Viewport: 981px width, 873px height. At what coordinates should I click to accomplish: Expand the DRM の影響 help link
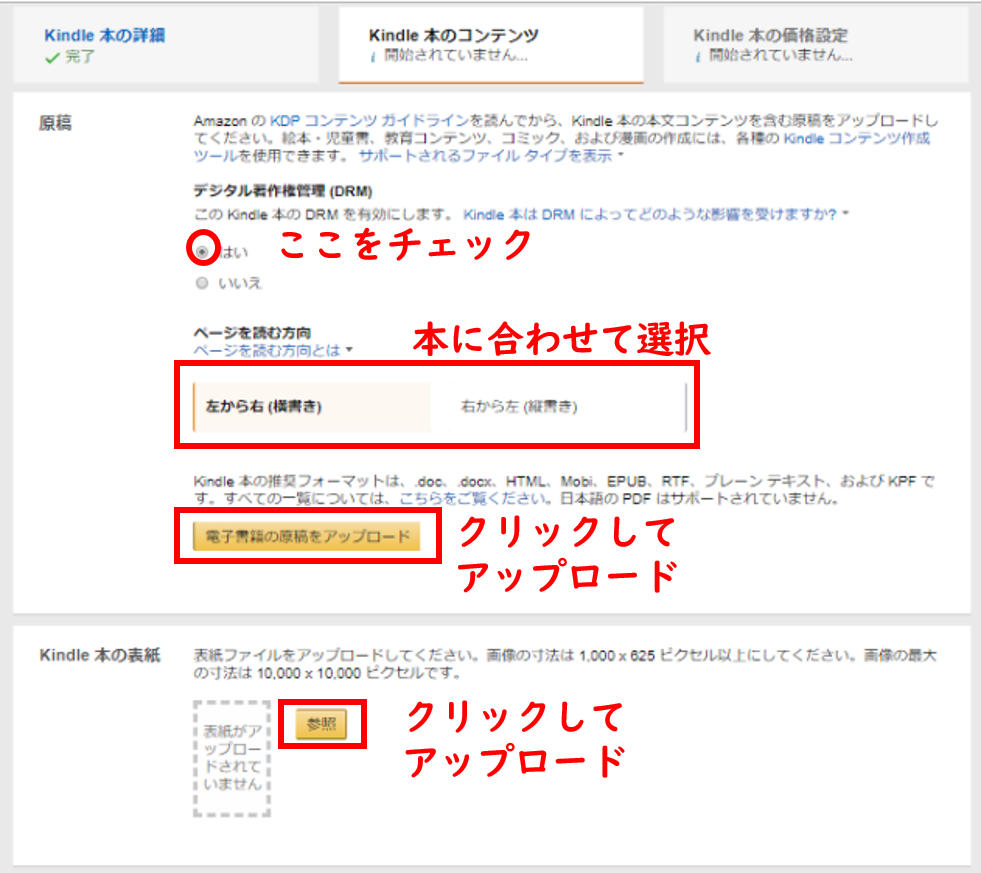tap(655, 215)
